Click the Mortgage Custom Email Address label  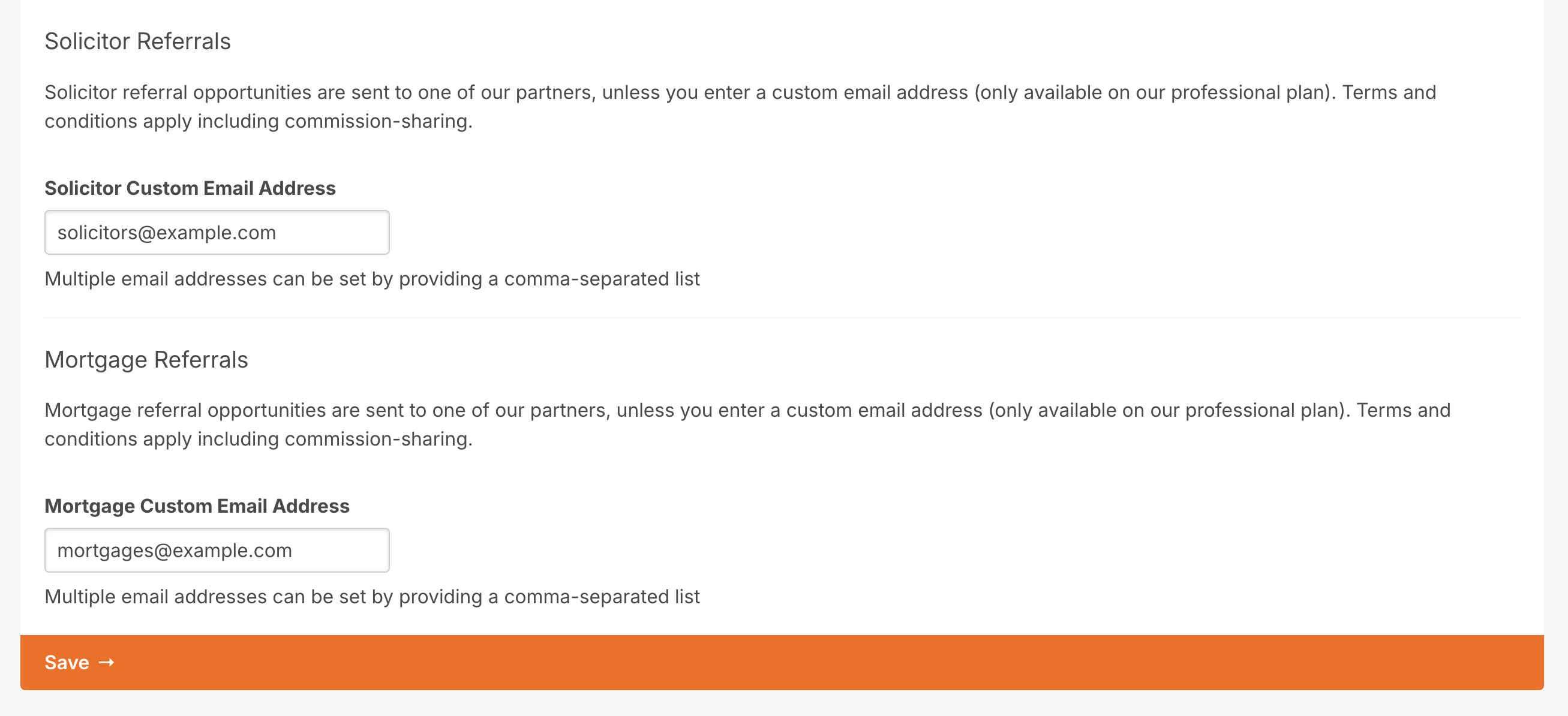point(197,506)
